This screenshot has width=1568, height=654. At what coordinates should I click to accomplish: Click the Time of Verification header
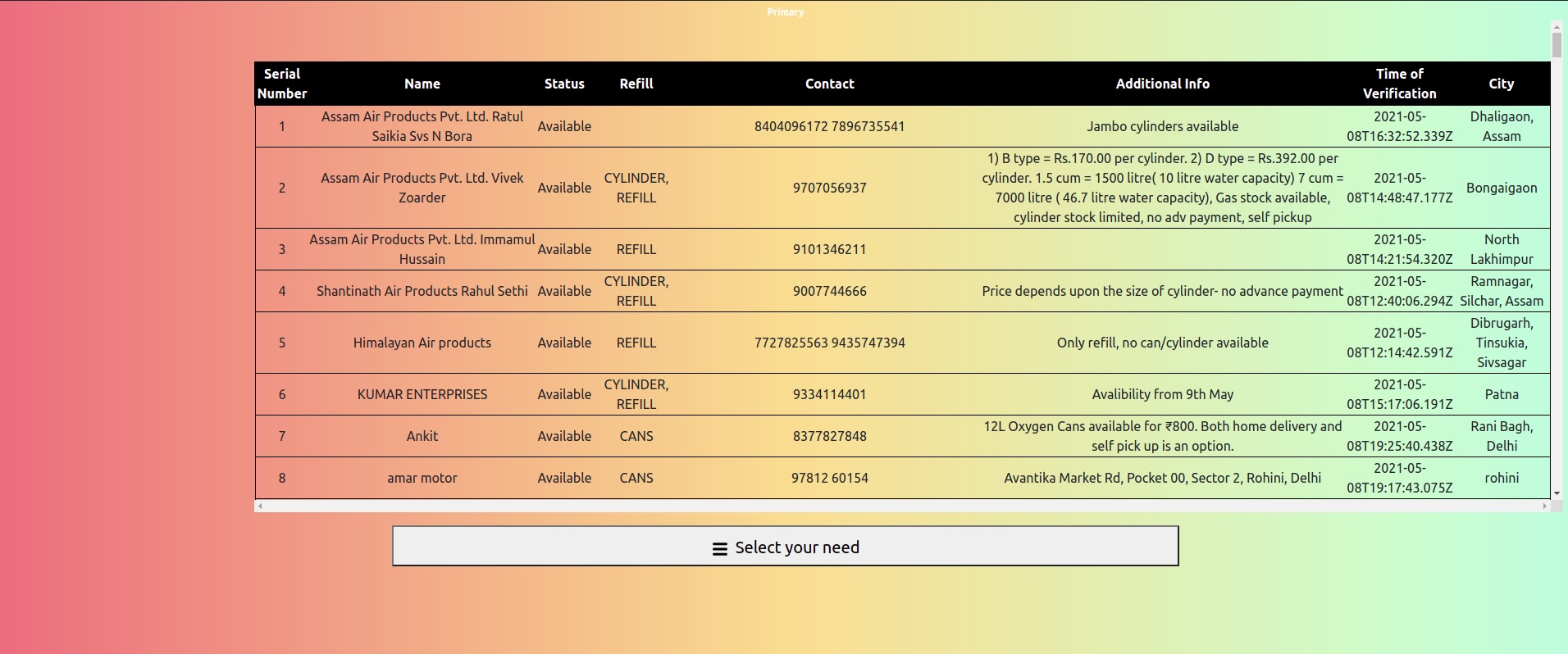[1399, 84]
